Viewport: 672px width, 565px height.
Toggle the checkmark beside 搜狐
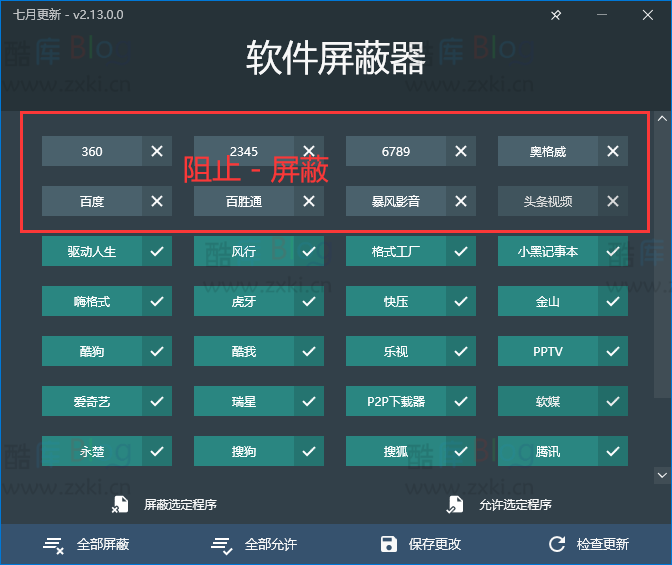point(461,451)
